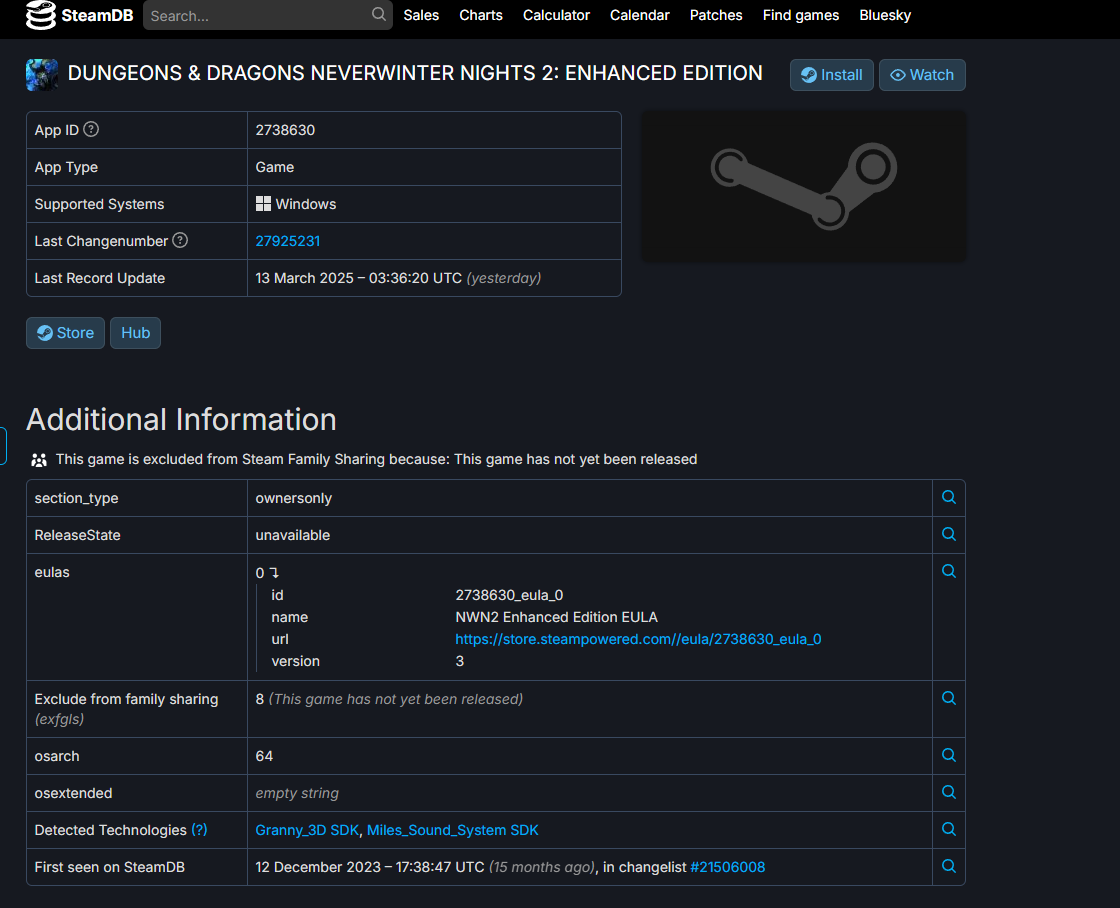This screenshot has height=908, width=1120.
Task: Click the game title heading
Action: point(415,73)
